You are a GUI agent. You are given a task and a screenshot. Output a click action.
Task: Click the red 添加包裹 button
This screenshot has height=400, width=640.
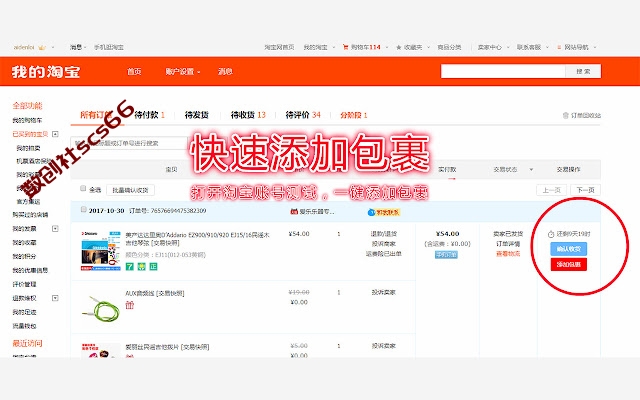[569, 264]
